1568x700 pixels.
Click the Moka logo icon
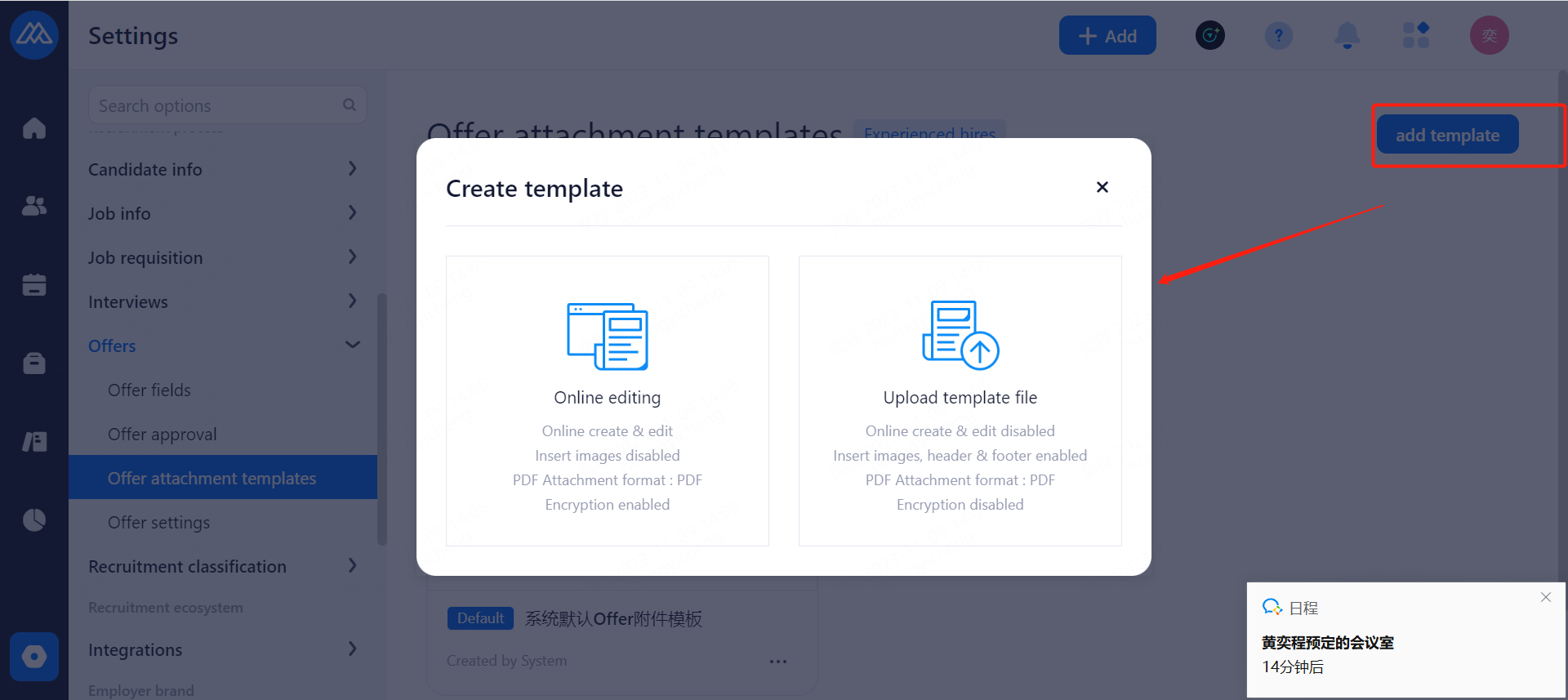(x=34, y=35)
